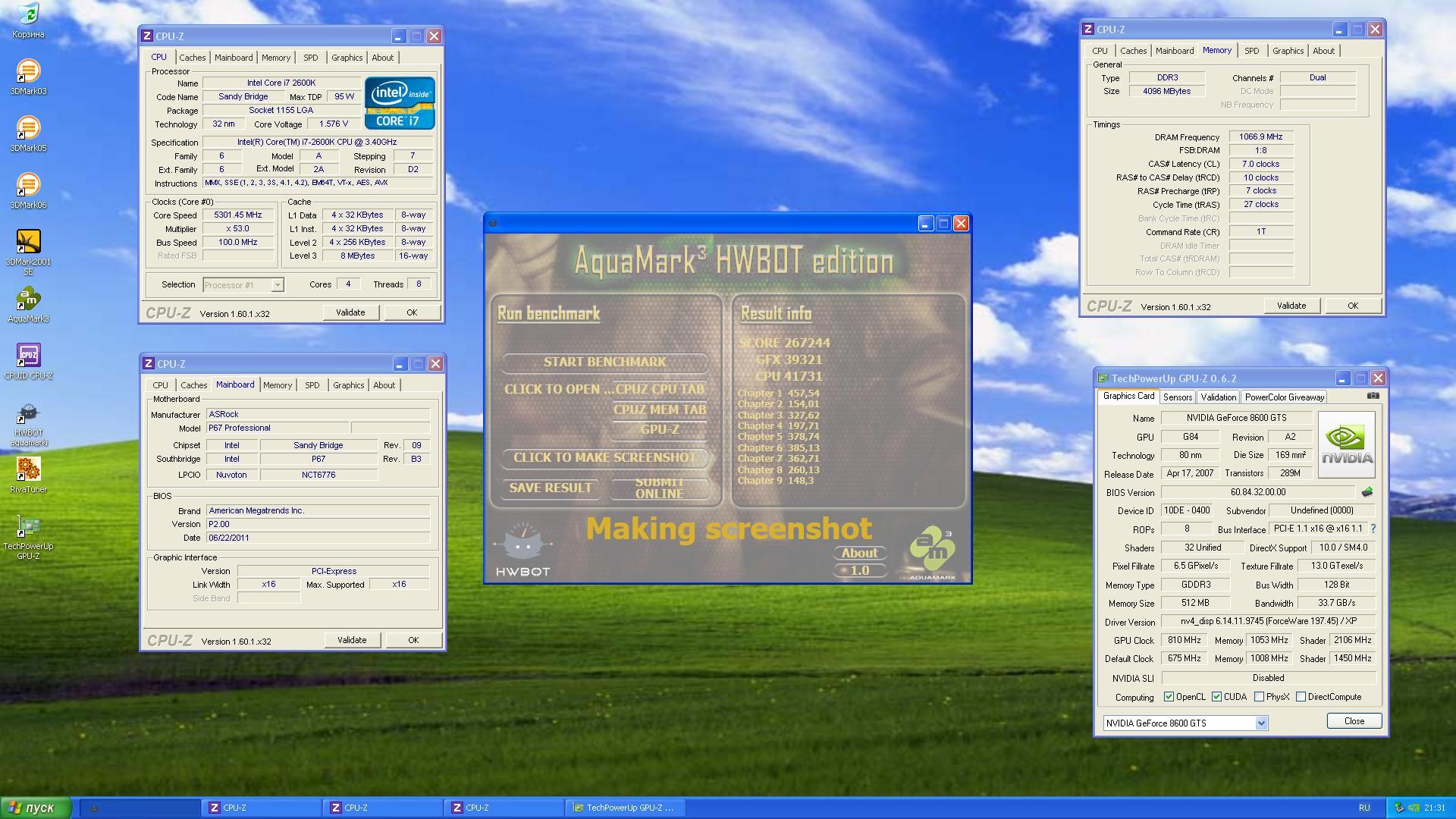The height and width of the screenshot is (819, 1456).
Task: Click the Core Speed 5301.45 MHz field
Action: (238, 215)
